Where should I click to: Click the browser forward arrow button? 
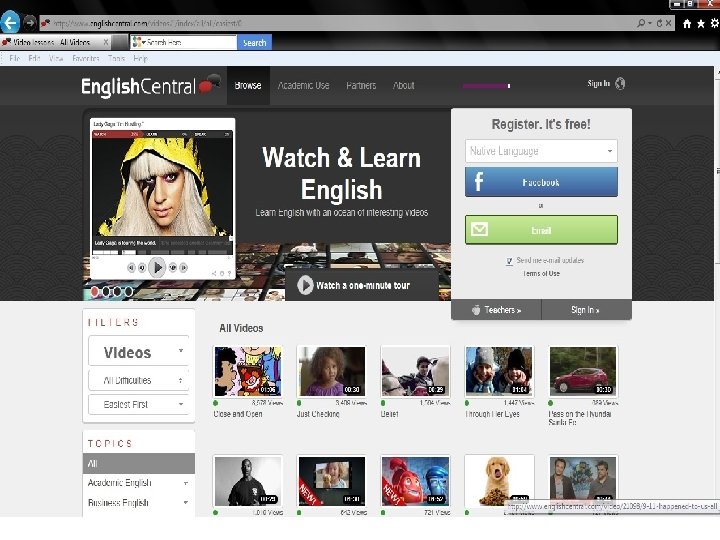tap(30, 22)
